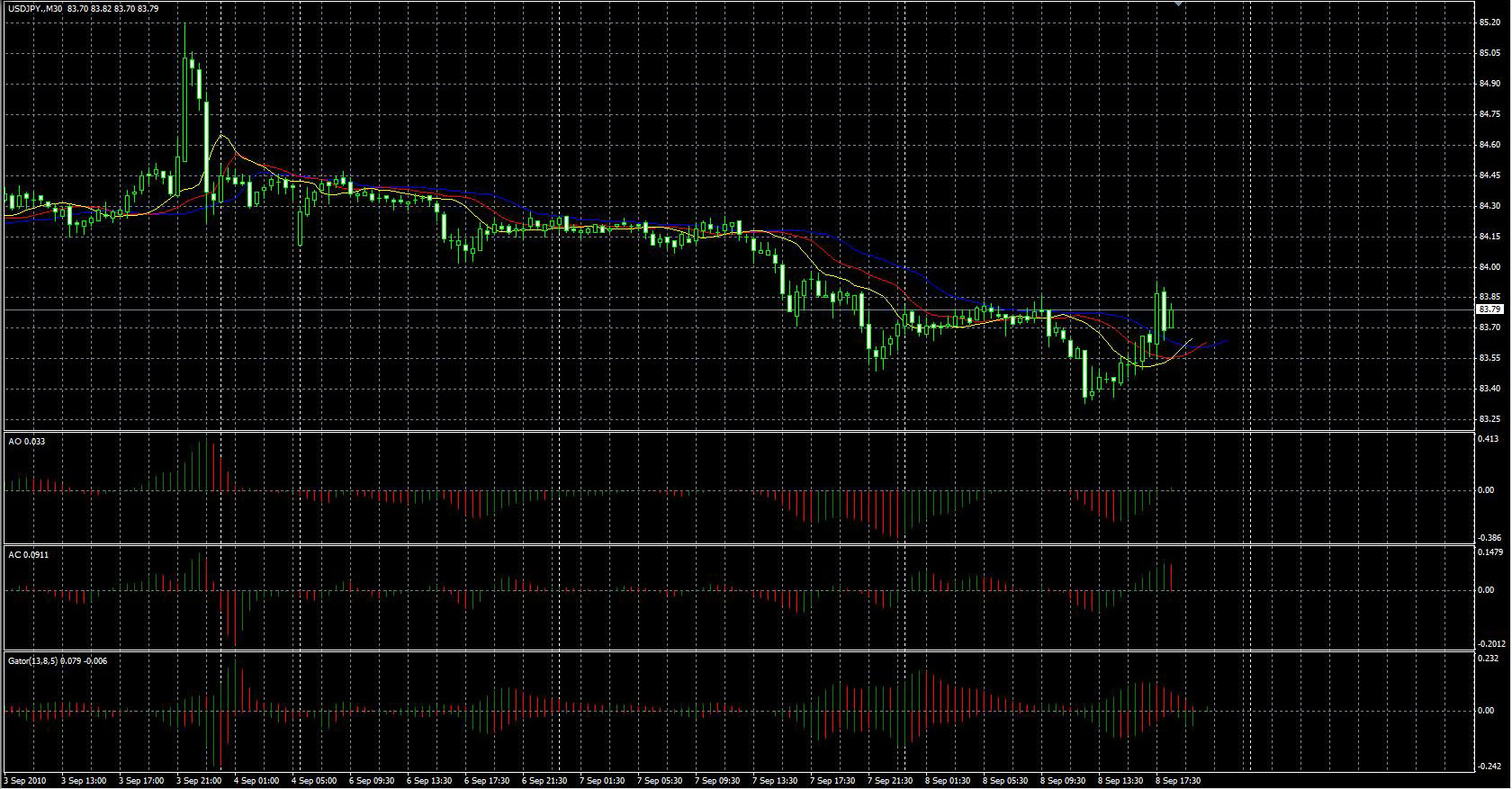This screenshot has height=789, width=1512.
Task: Click the 83.85 price scale label
Action: [x=1489, y=297]
